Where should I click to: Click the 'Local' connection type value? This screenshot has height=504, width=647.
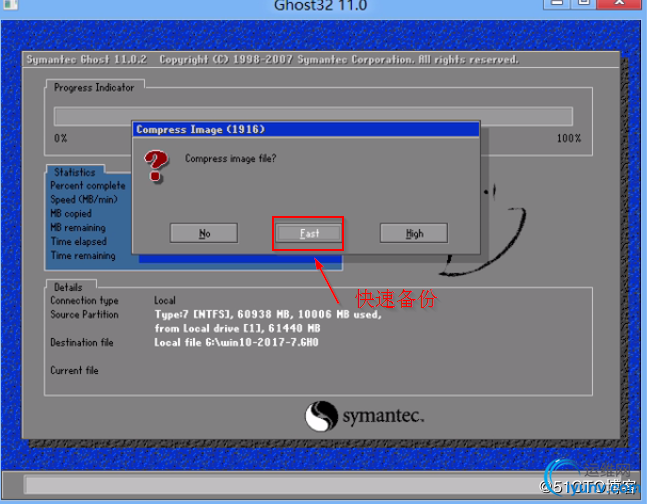[165, 301]
